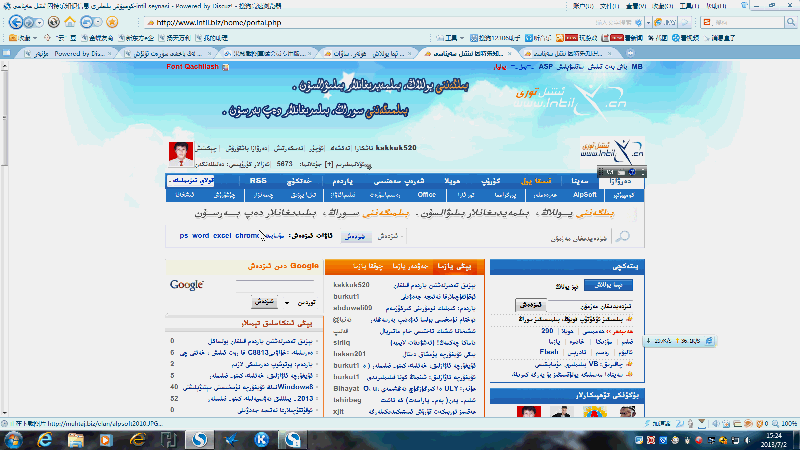Click the user avatar photo
Viewport: 800px width, 450px height.
point(181,155)
